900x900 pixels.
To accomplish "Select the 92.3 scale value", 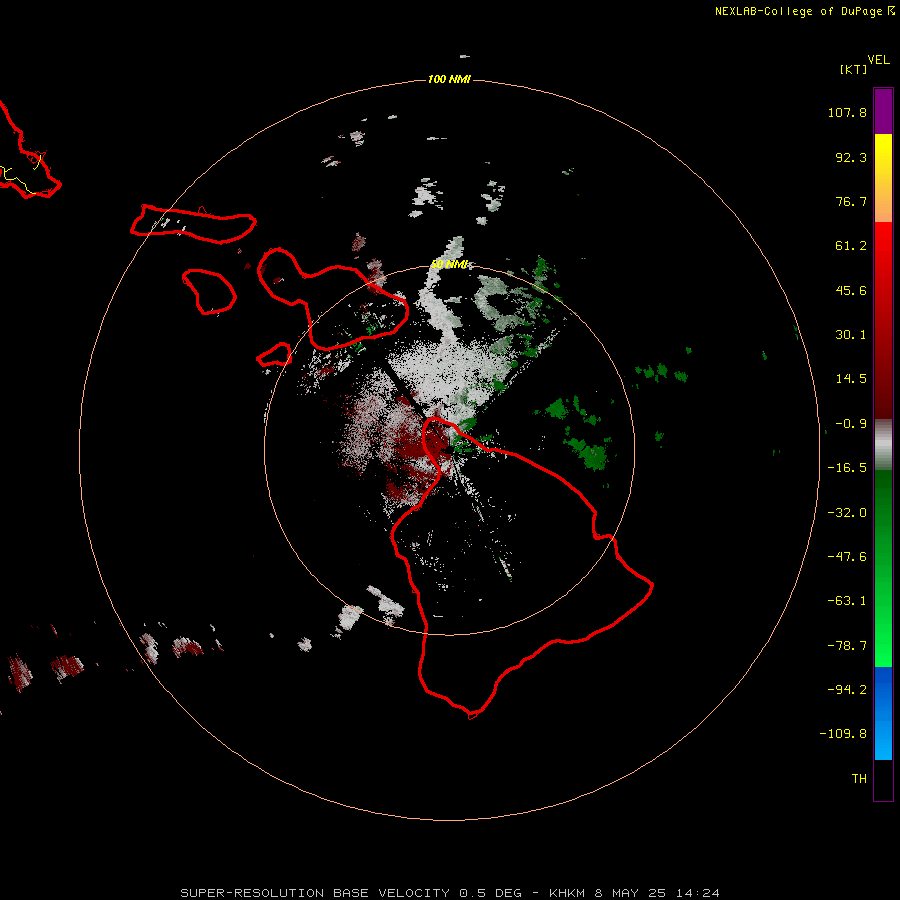I will click(851, 157).
